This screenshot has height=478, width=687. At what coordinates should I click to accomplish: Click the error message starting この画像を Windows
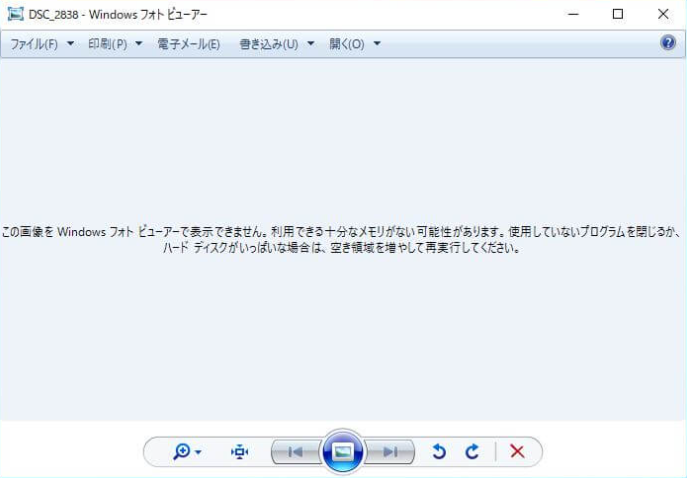(x=341, y=240)
